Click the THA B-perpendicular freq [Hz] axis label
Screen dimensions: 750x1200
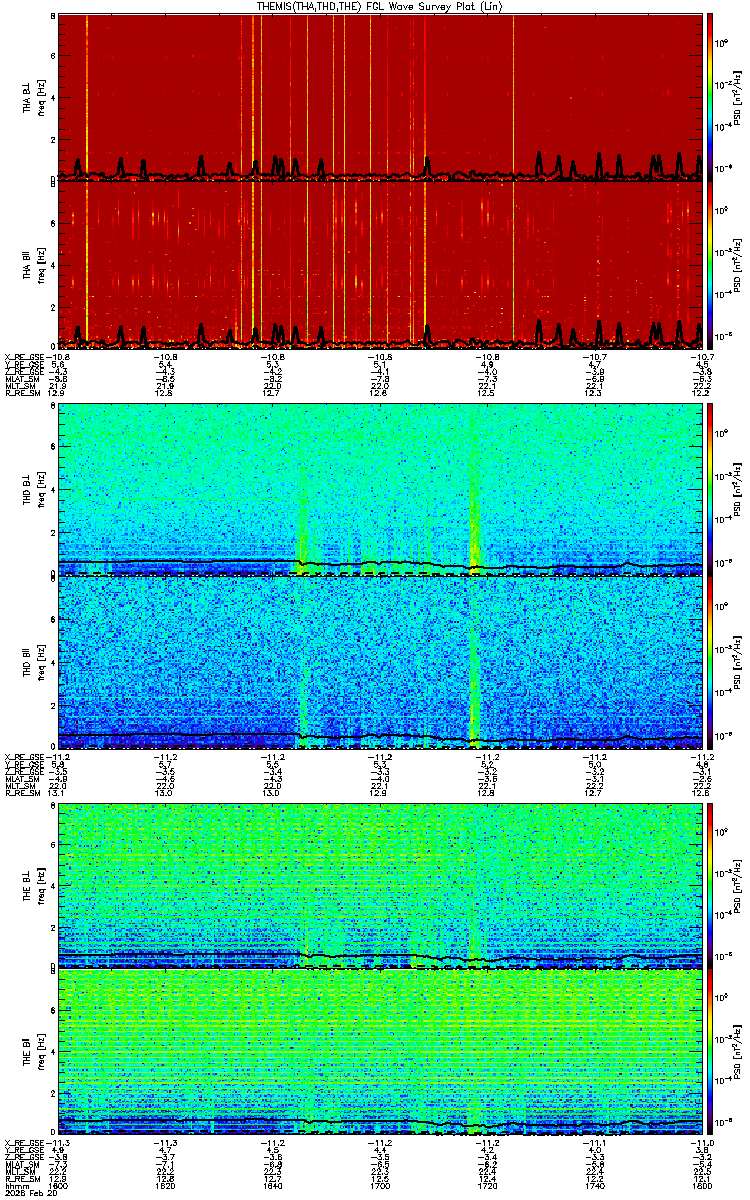click(x=41, y=97)
